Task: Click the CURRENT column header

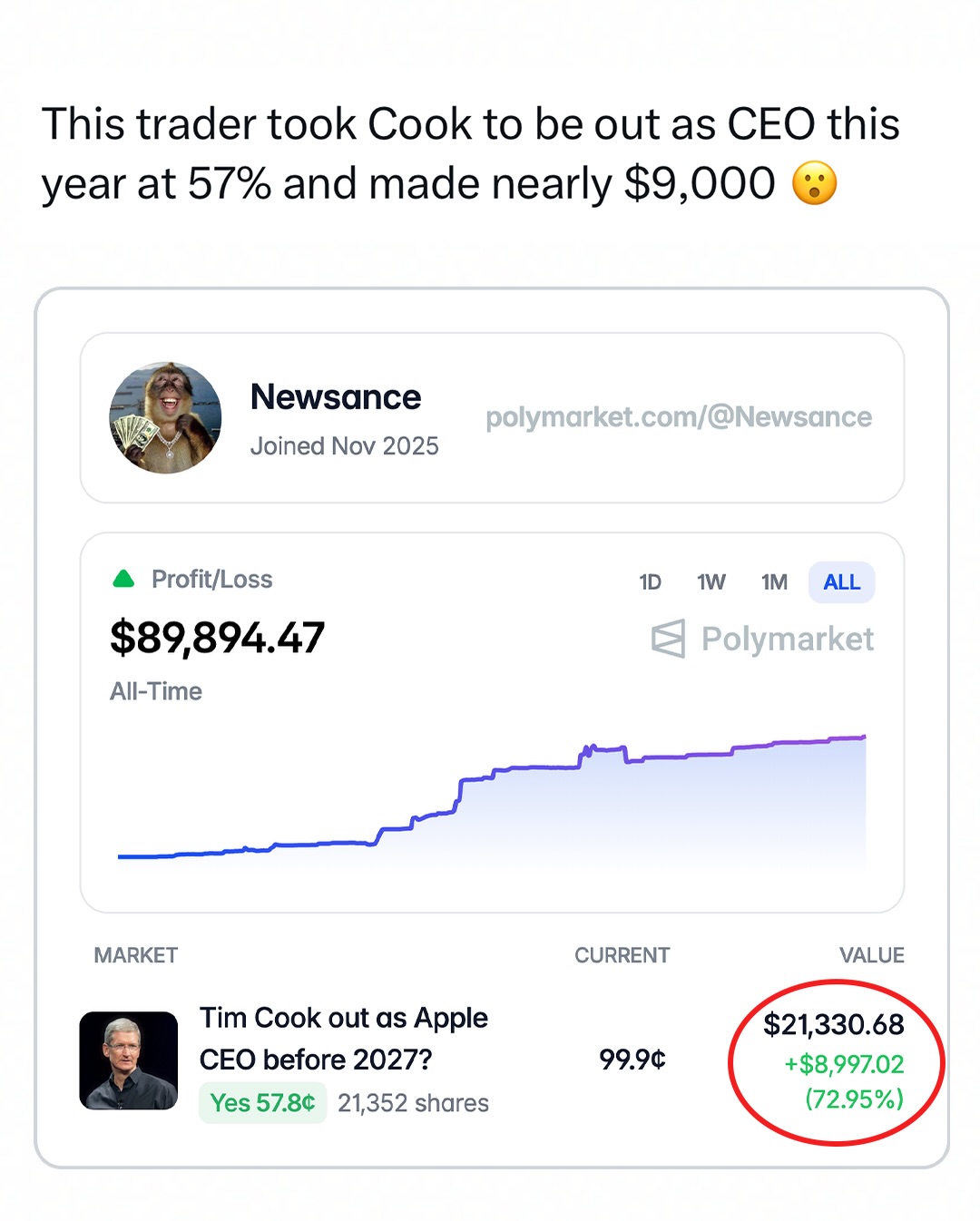Action: tap(622, 955)
